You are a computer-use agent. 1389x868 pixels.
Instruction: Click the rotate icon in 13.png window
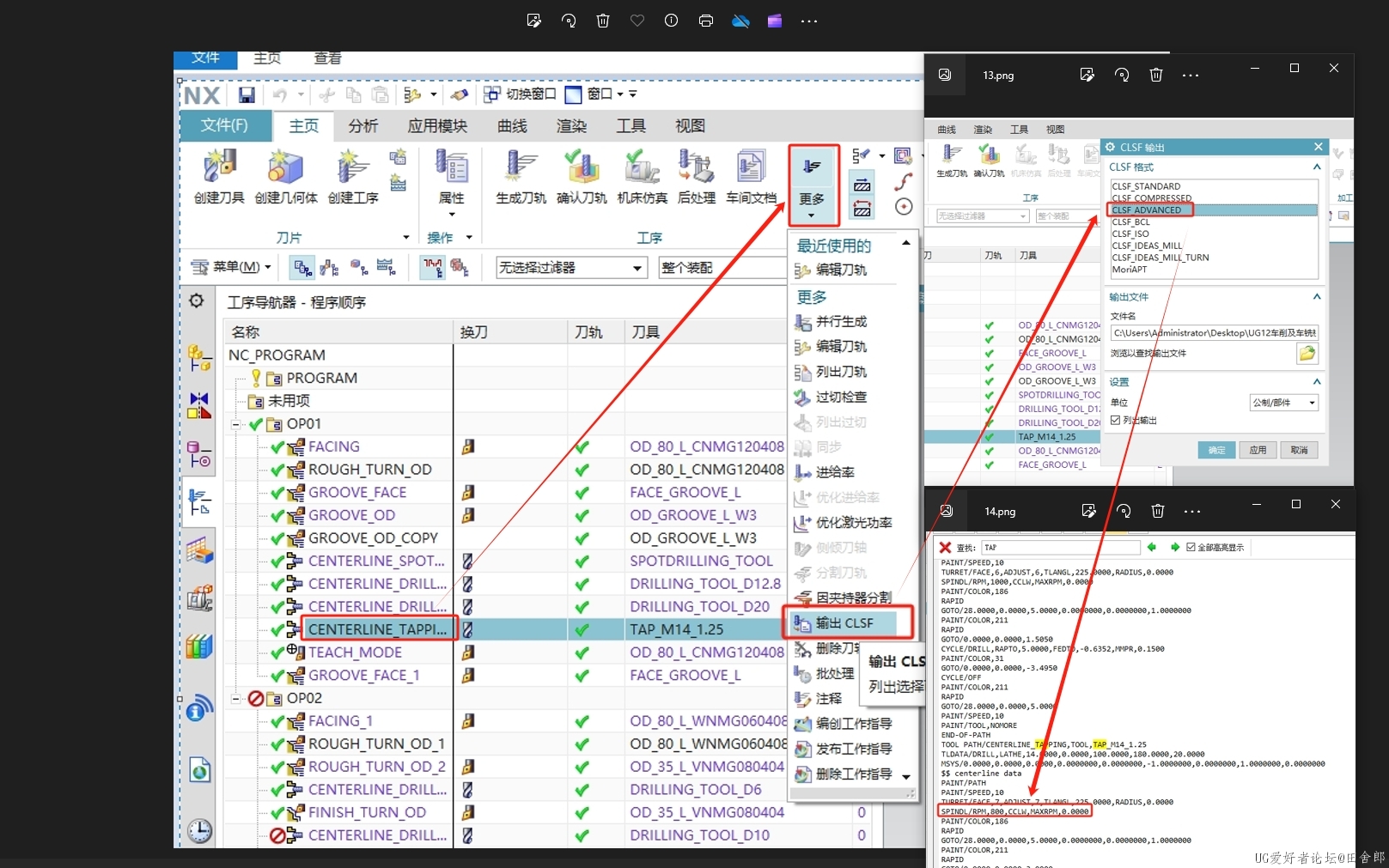coord(1122,75)
